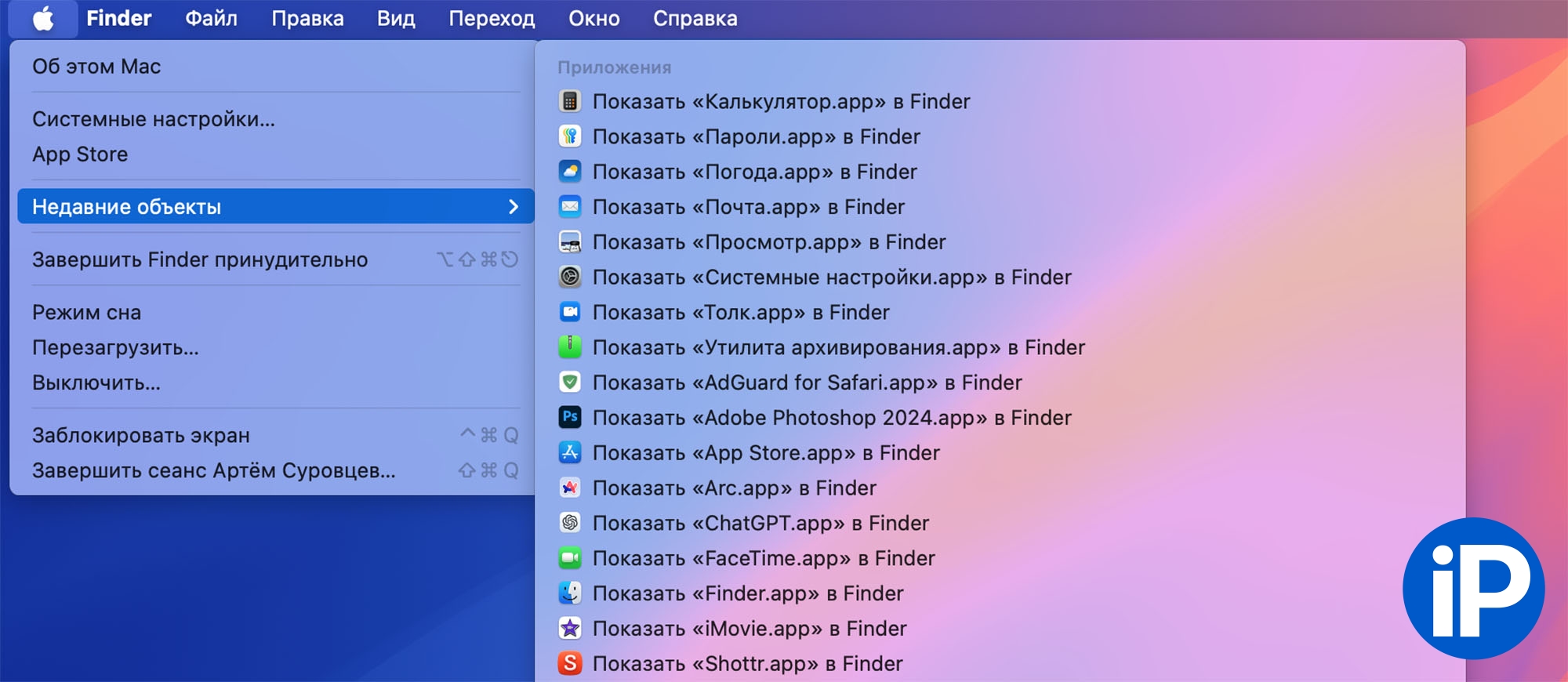Viewport: 1568px width, 682px height.
Task: Click the AdGuard for Safari shield icon
Action: pos(570,383)
